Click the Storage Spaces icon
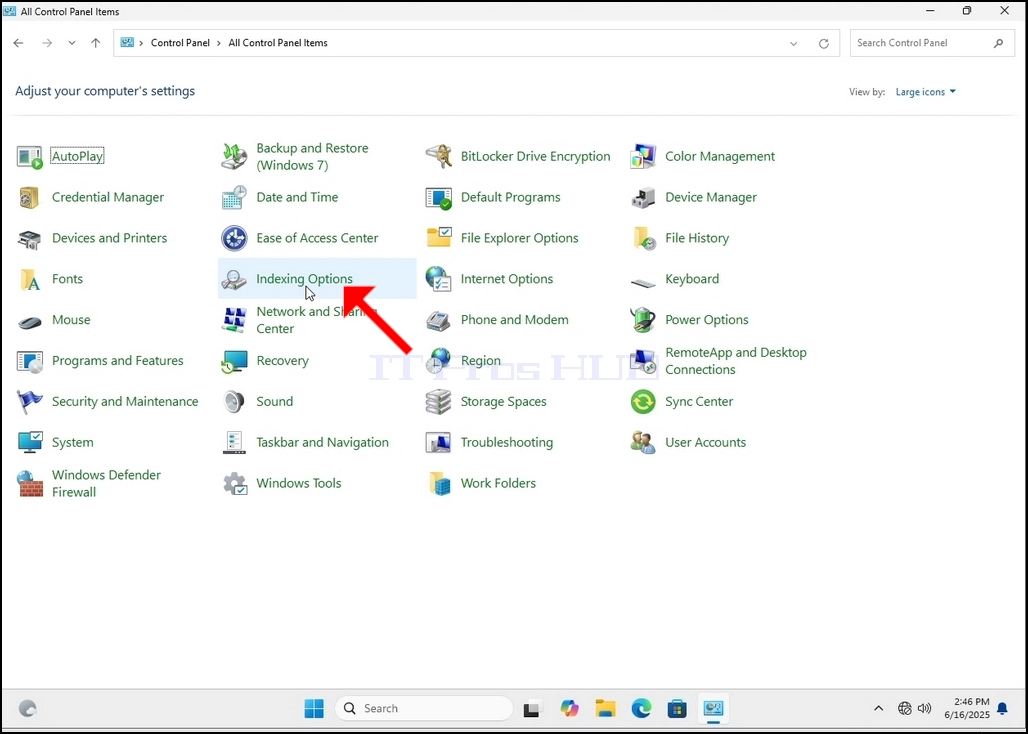This screenshot has height=734, width=1028. click(x=439, y=402)
